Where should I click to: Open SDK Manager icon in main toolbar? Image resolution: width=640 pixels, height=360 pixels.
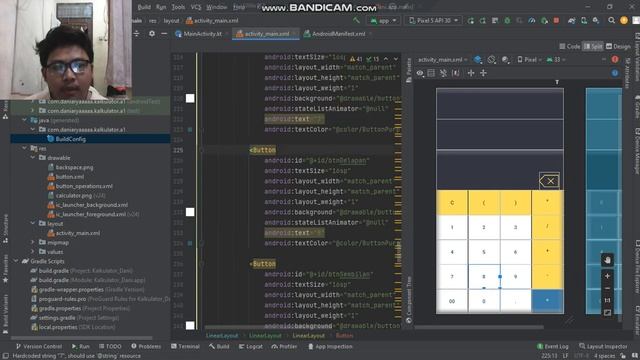point(596,20)
